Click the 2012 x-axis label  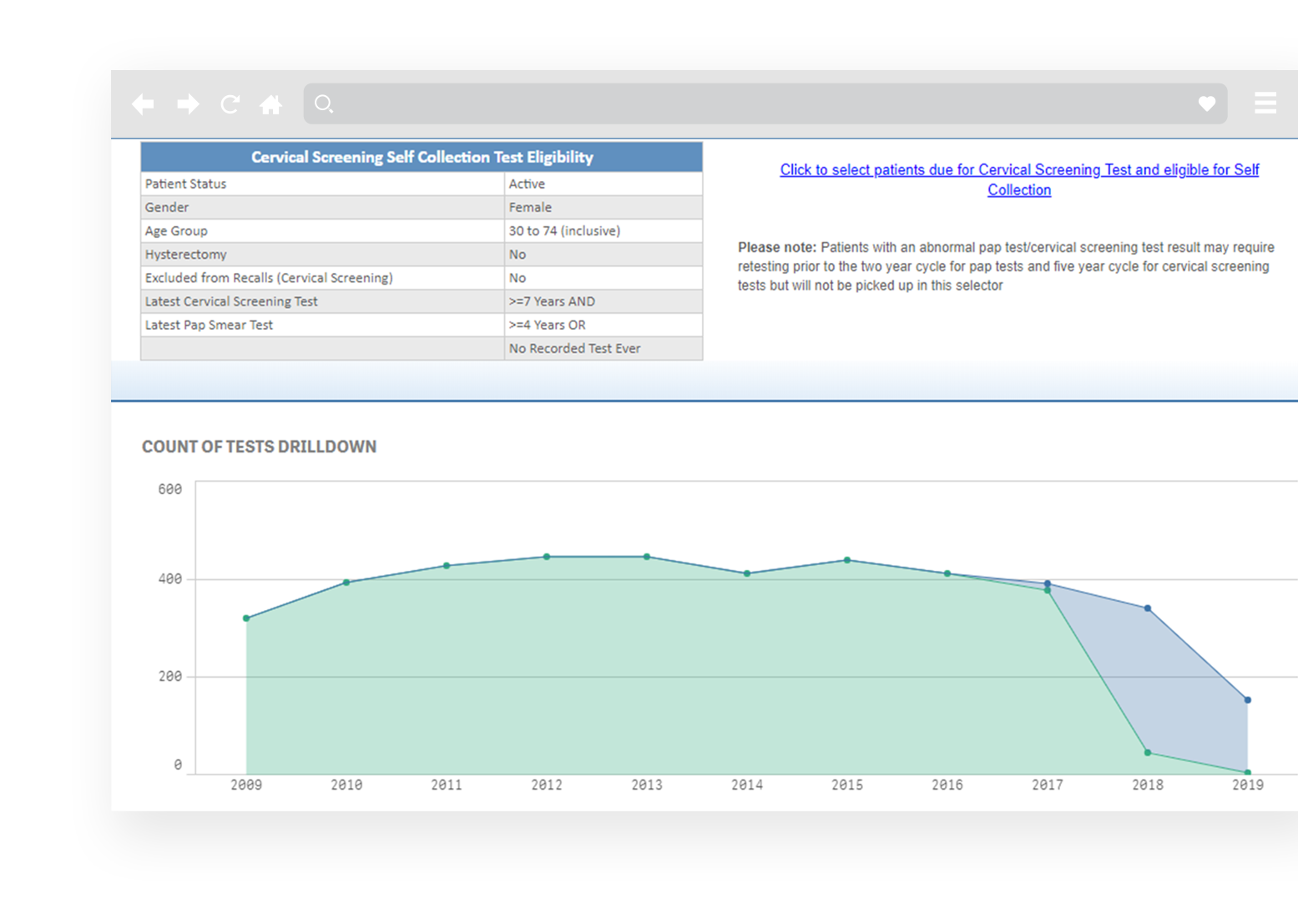point(547,785)
